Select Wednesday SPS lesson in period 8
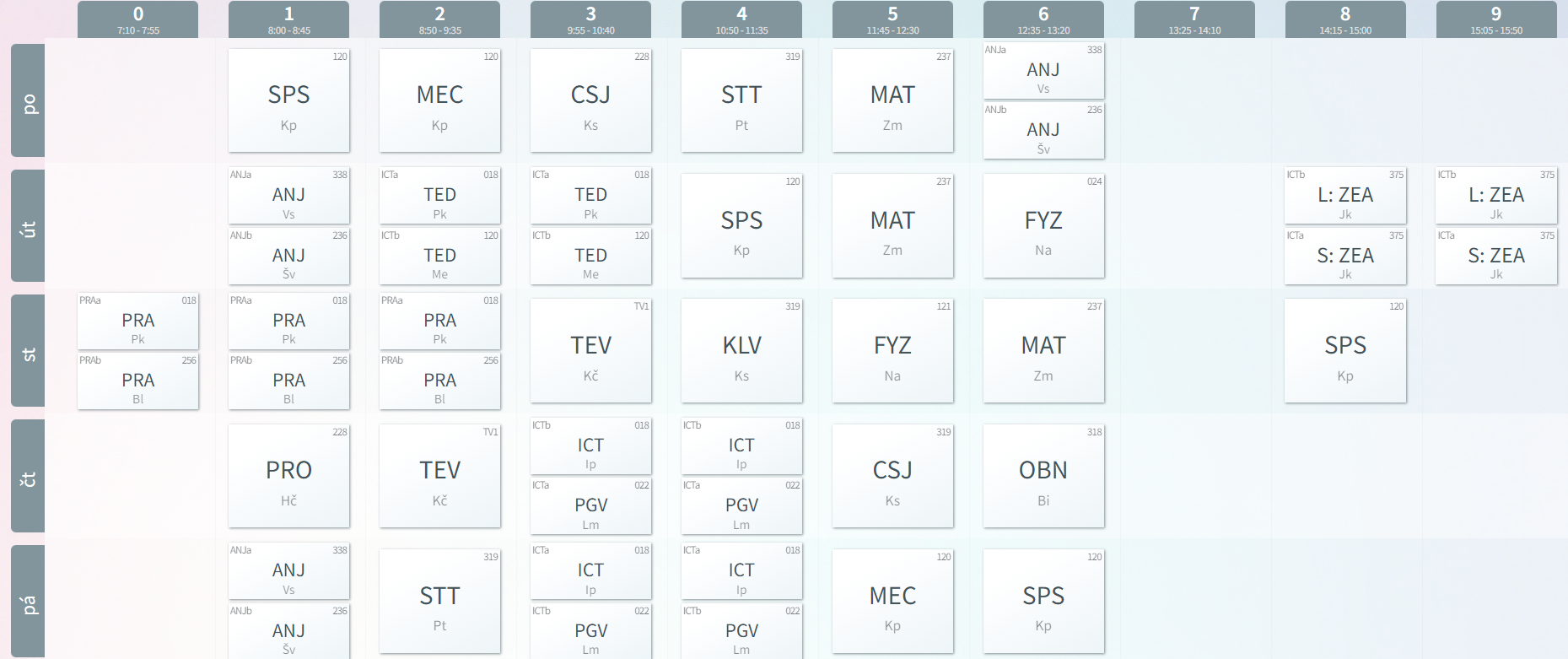 coord(1345,350)
